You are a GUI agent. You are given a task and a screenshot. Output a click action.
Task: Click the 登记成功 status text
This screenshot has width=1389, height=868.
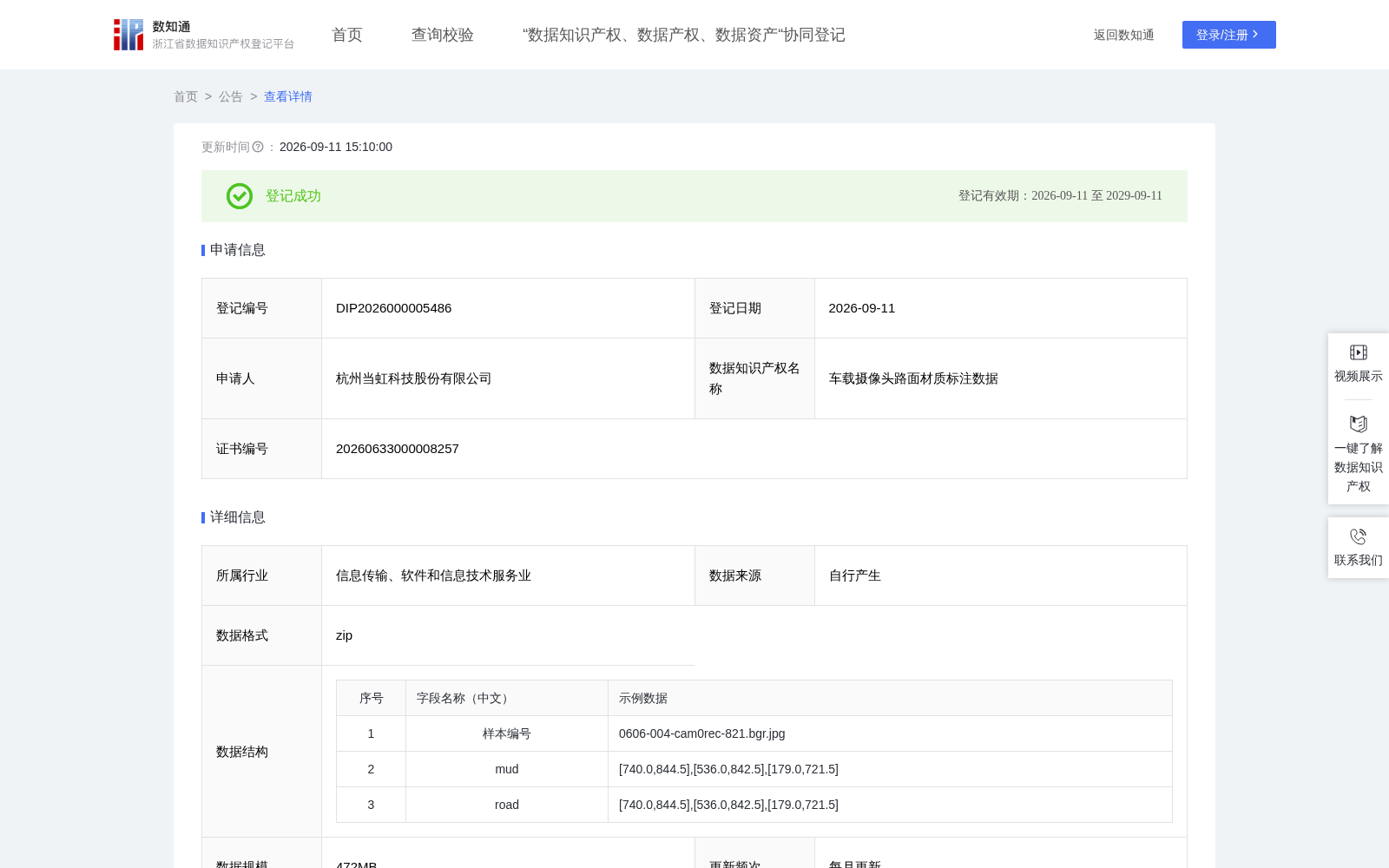point(293,196)
